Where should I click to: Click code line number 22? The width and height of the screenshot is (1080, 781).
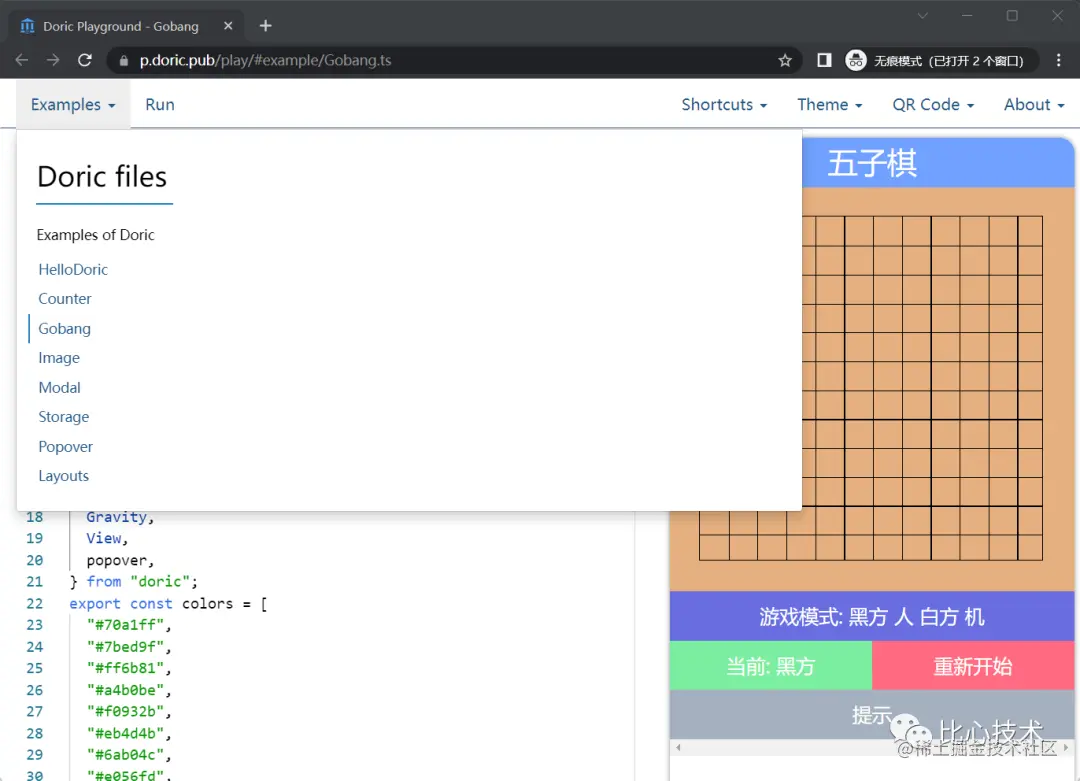click(x=34, y=603)
